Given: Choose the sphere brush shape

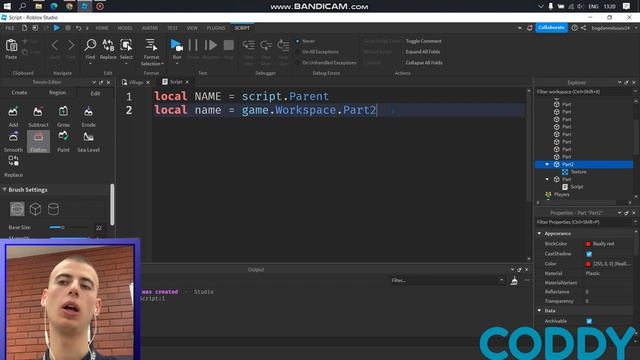Looking at the screenshot, I should [17, 209].
